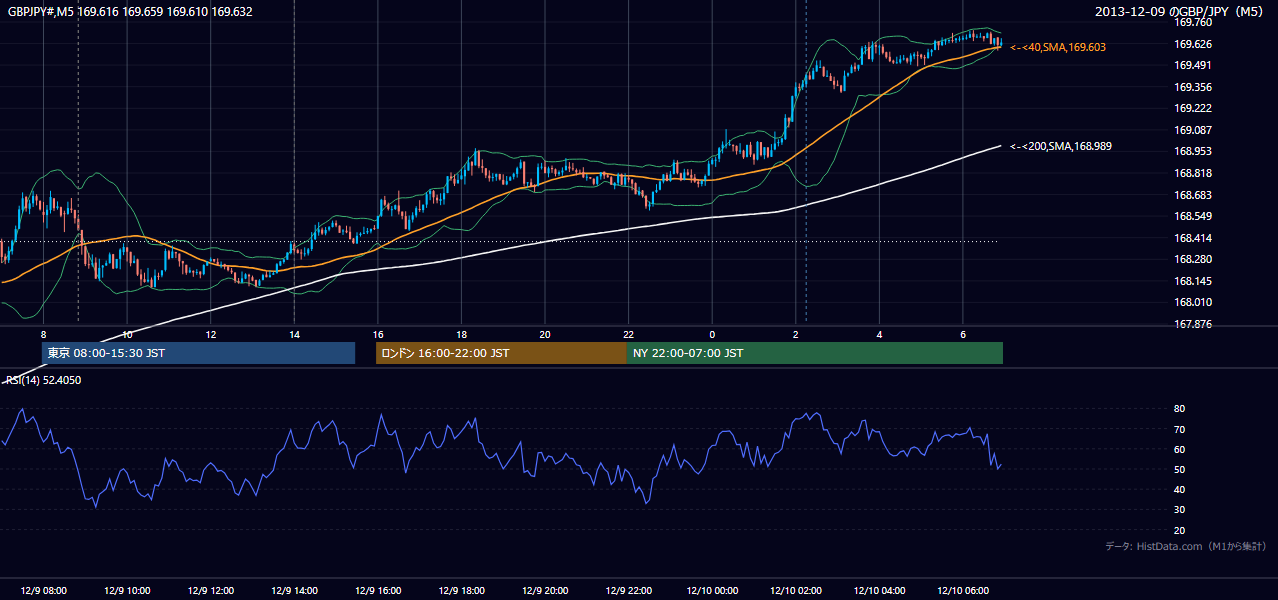Click the 12/9 10:00 time axis label
Image resolution: width=1278 pixels, height=600 pixels.
pyautogui.click(x=127, y=591)
